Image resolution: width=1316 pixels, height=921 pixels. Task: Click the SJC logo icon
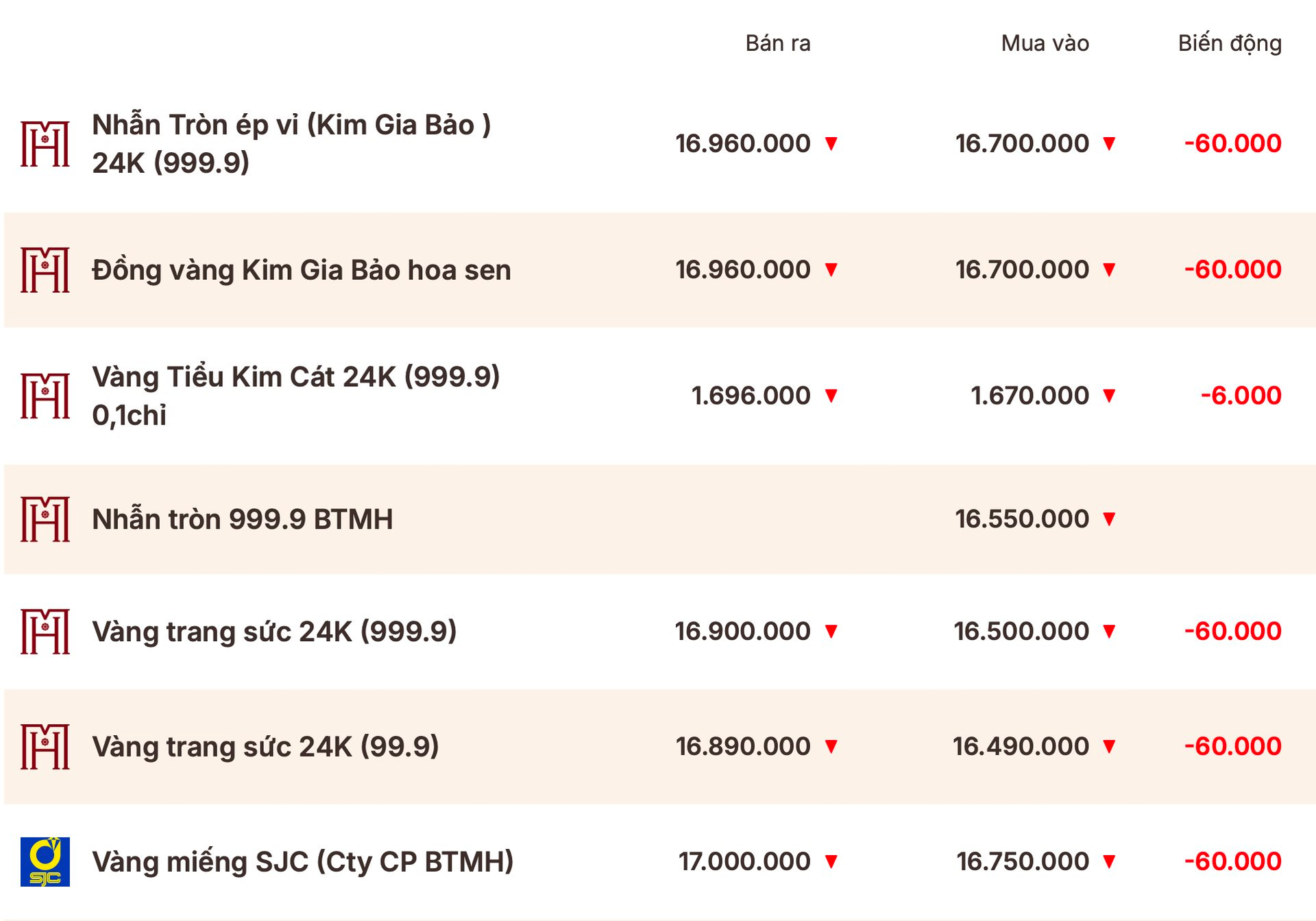[45, 861]
